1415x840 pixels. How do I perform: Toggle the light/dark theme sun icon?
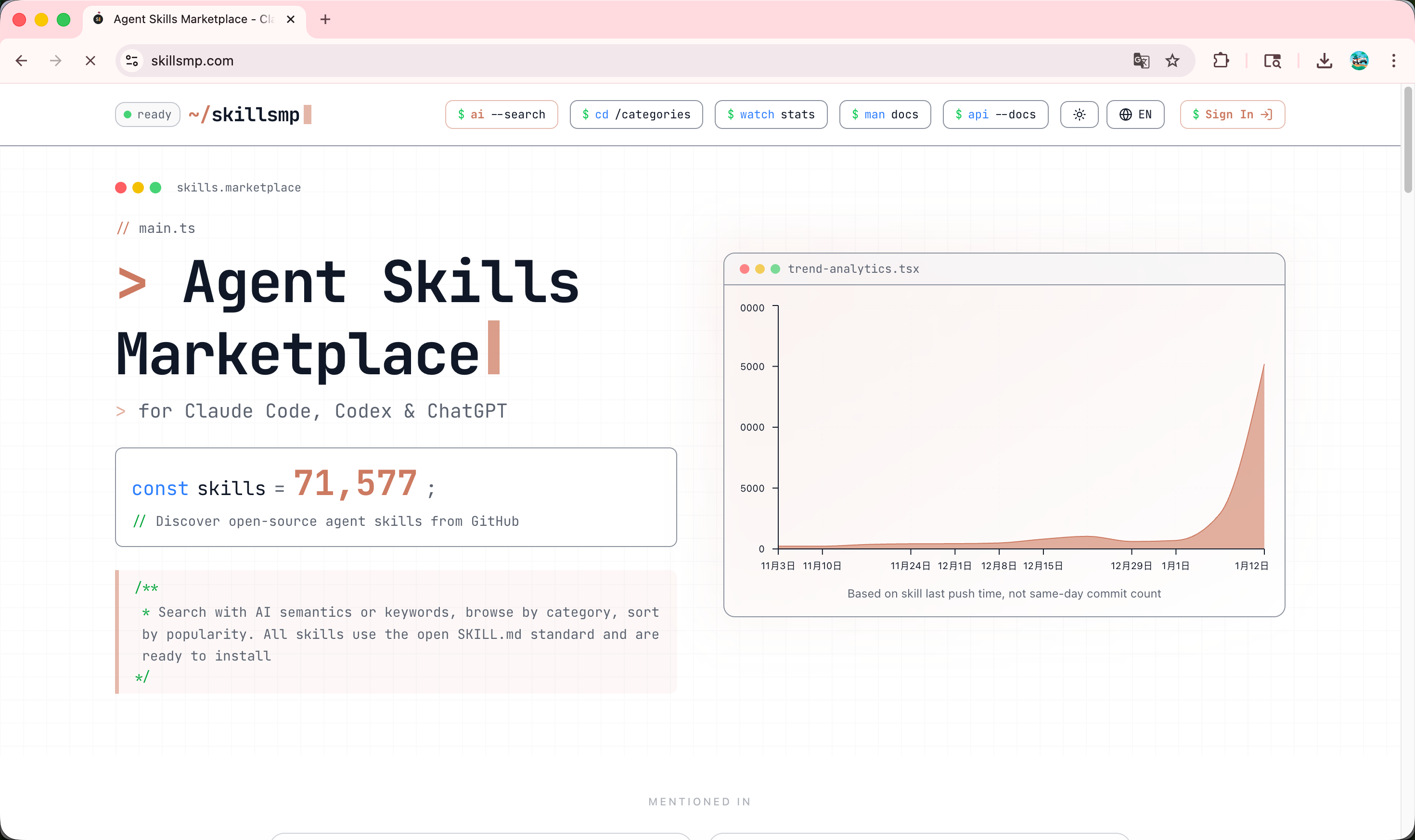[1079, 115]
